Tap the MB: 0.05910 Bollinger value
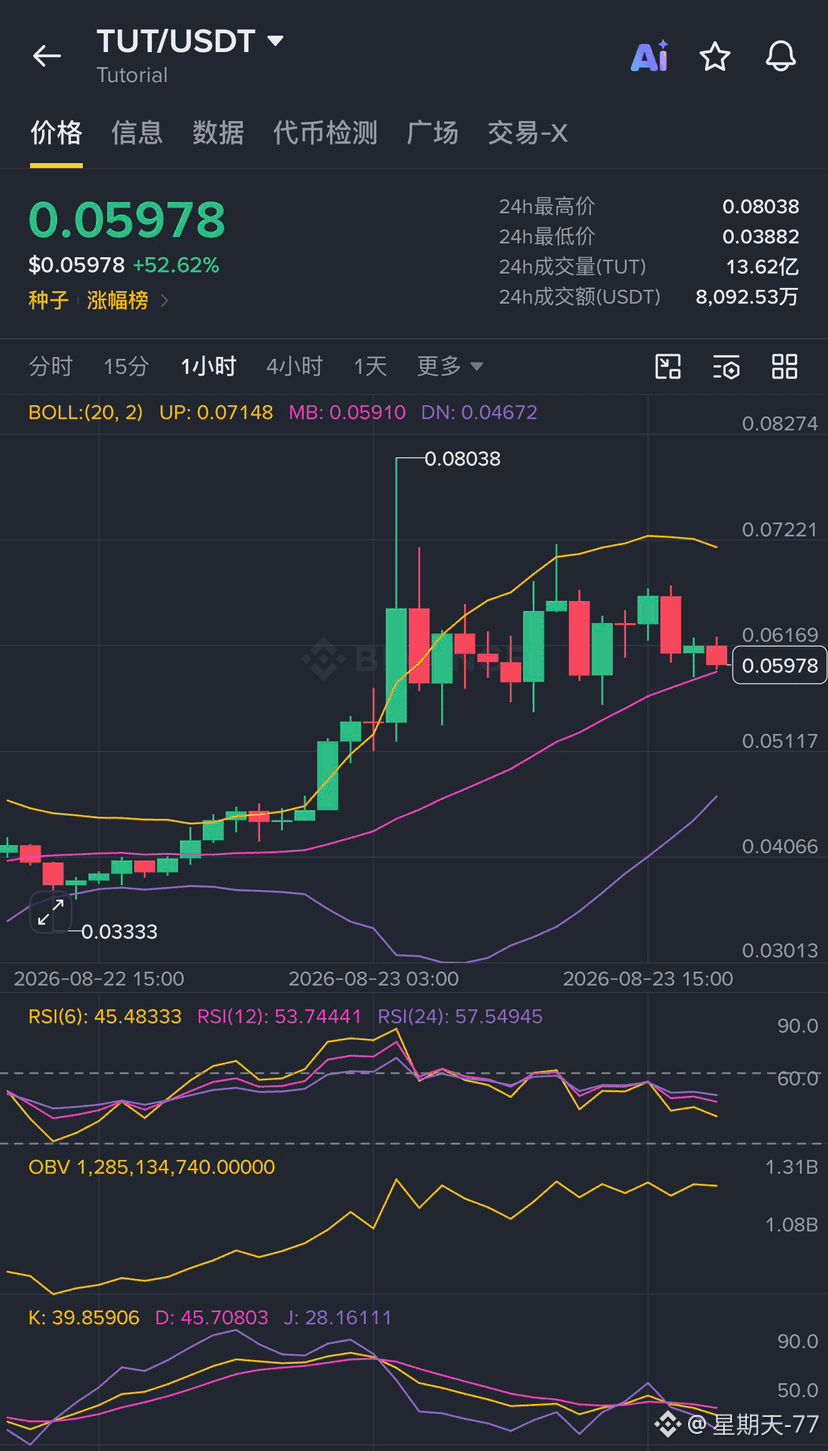Viewport: 828px width, 1451px height. [347, 412]
